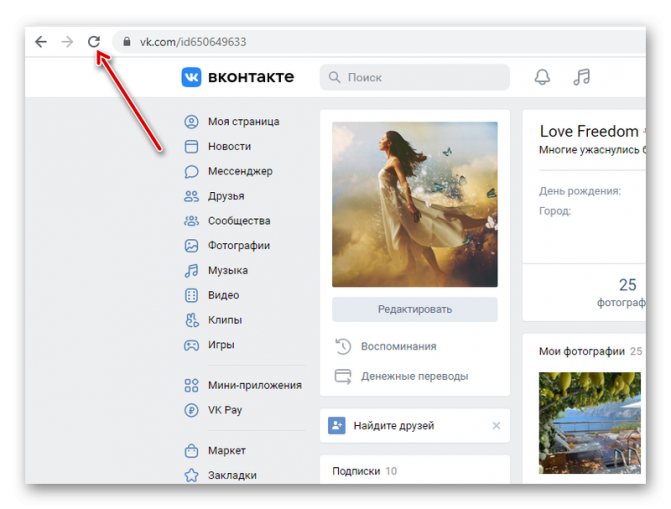The image size is (671, 509).
Task: Click the browser reload page icon
Action: 94,42
